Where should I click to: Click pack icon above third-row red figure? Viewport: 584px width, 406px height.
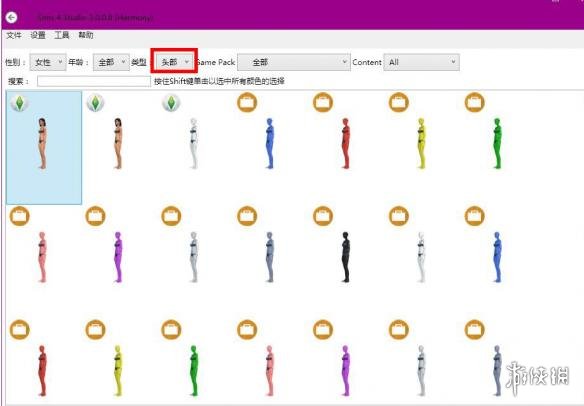pyautogui.click(x=19, y=330)
